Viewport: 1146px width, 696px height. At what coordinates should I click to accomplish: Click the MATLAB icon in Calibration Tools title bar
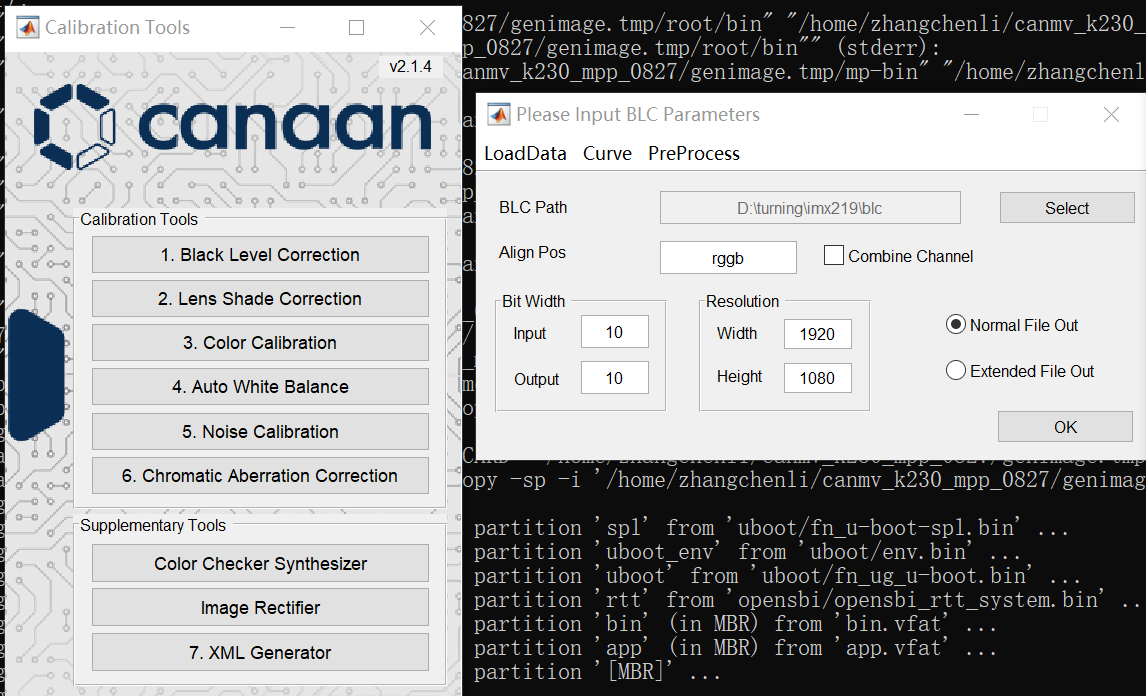[x=28, y=28]
